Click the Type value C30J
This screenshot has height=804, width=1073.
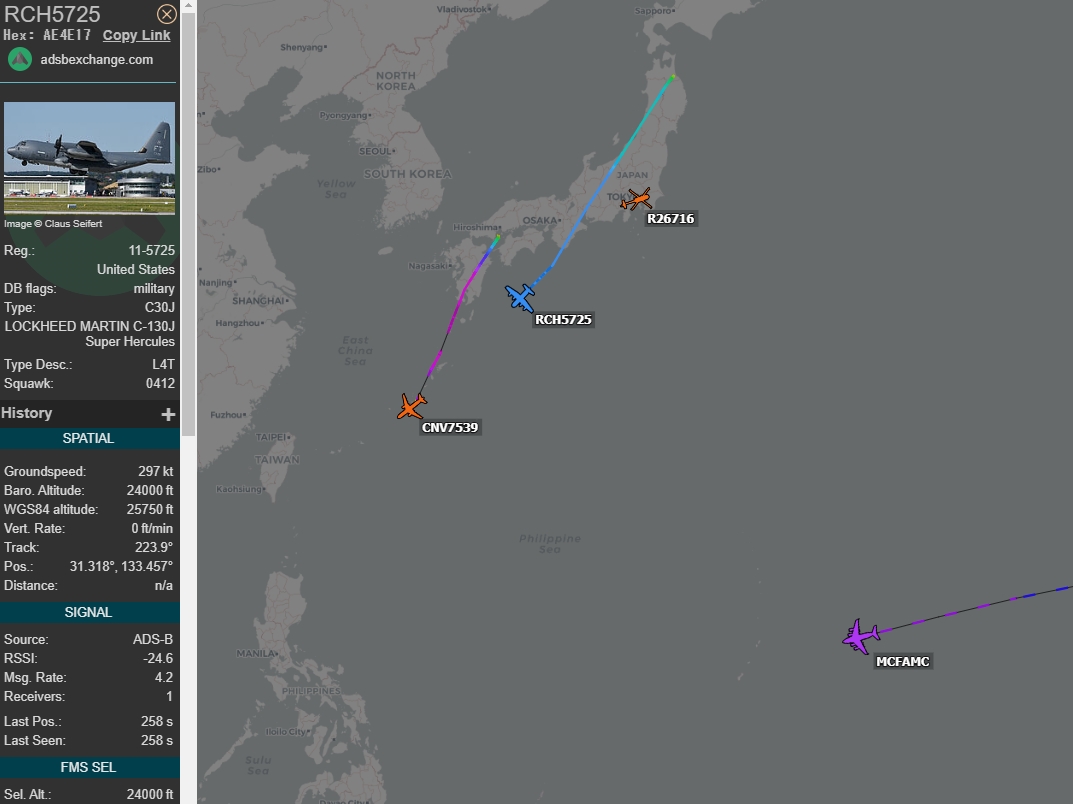pyautogui.click(x=159, y=308)
